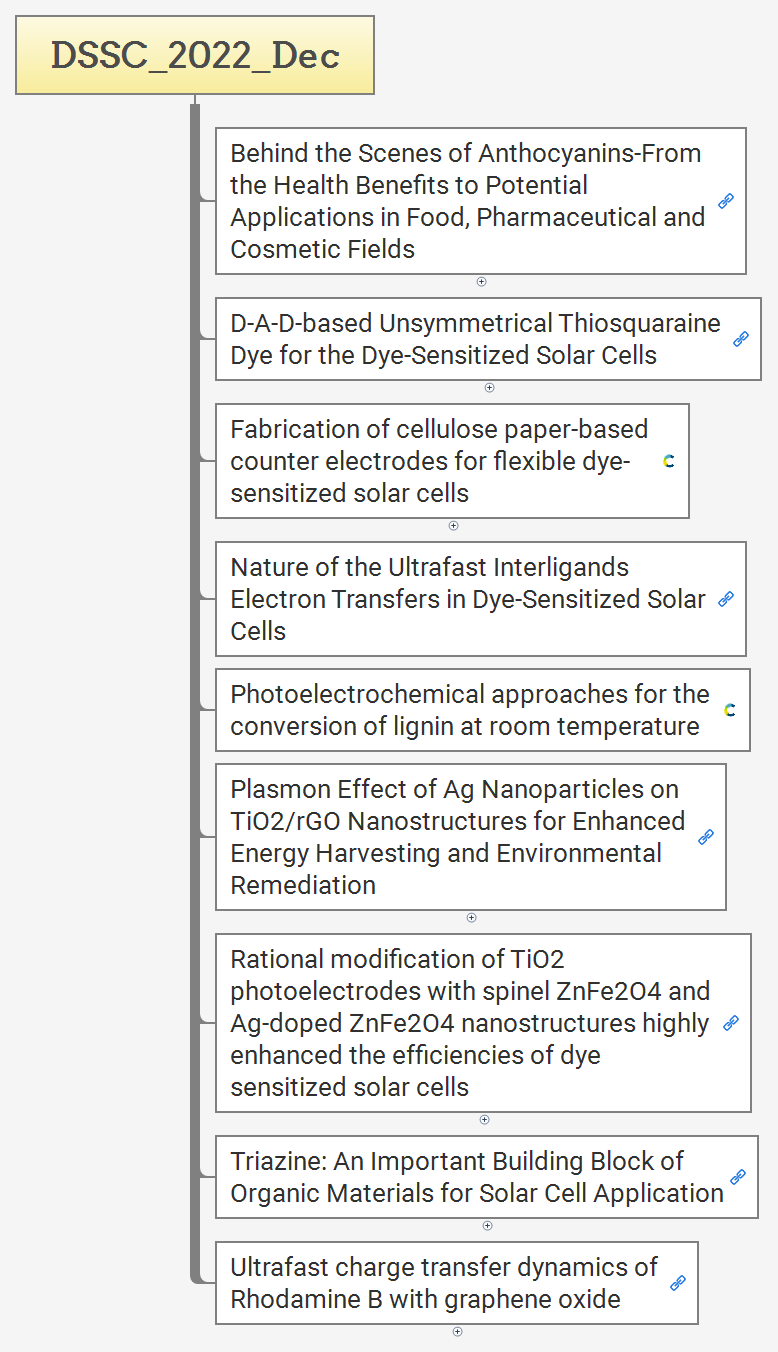Expand the Anthocyanins node with the plus circle
The image size is (778, 1352).
tap(481, 282)
